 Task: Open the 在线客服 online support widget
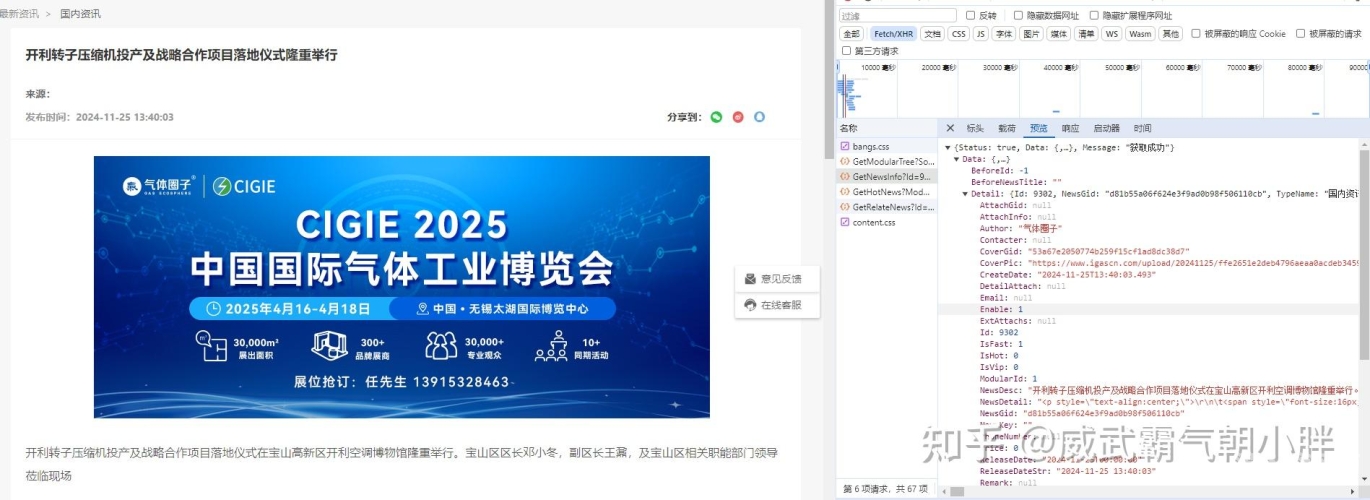tap(777, 305)
